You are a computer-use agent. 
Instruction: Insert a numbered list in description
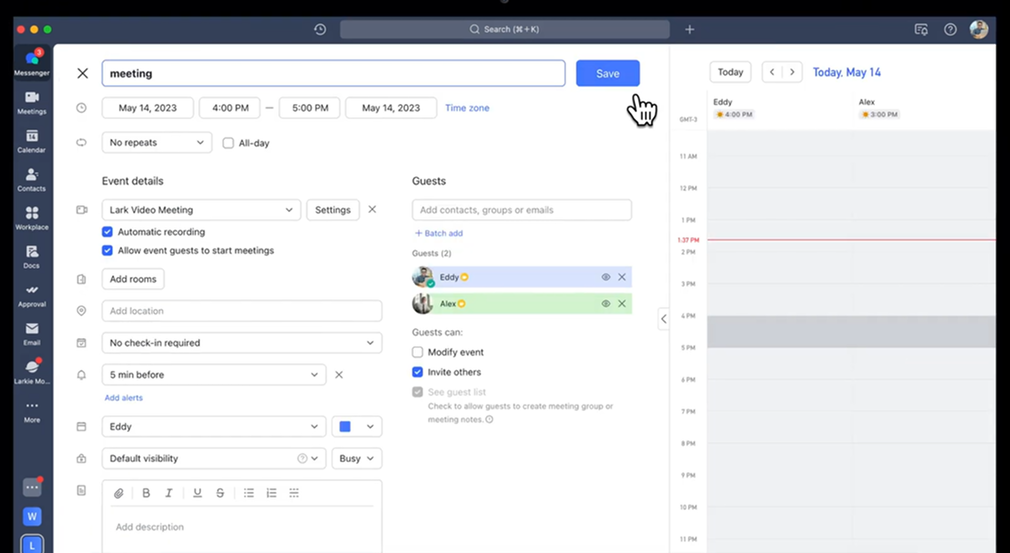click(x=271, y=493)
